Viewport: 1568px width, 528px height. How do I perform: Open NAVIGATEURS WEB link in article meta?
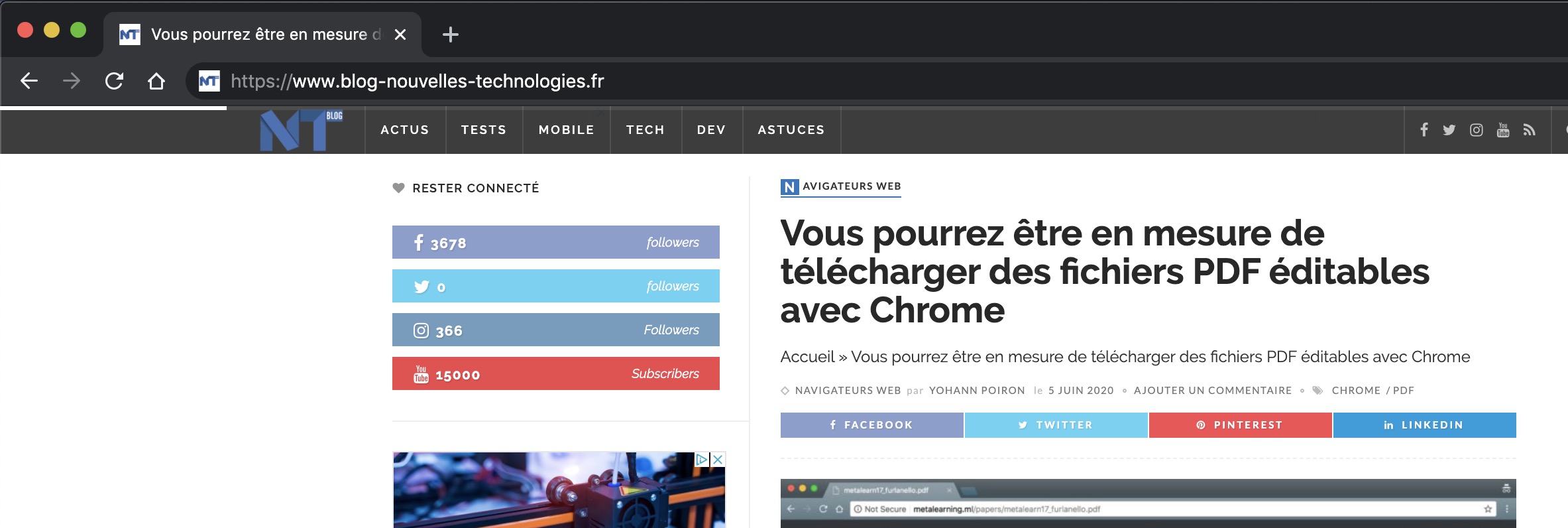coord(848,391)
